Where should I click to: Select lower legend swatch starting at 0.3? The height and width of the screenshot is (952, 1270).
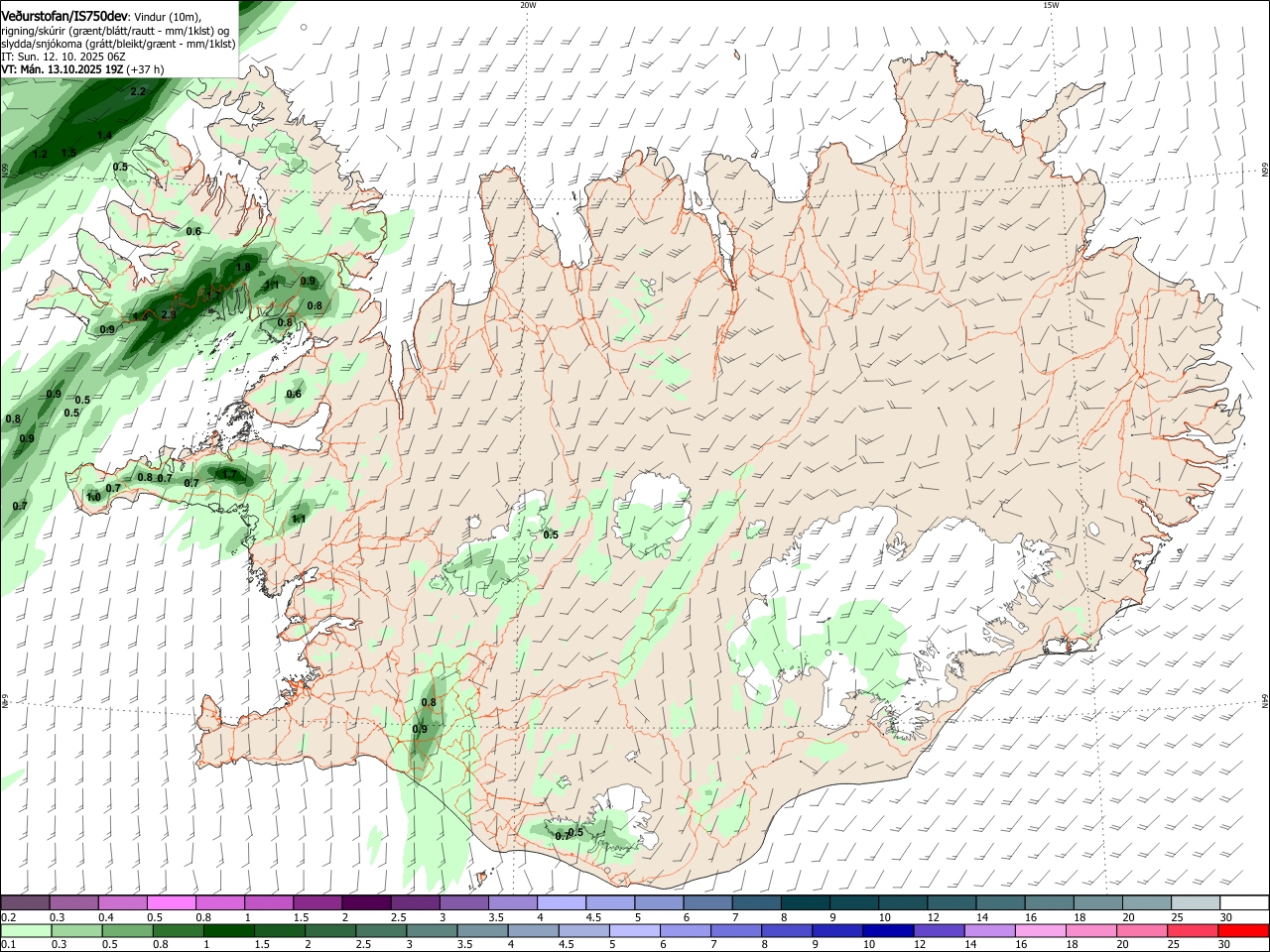pos(76,930)
